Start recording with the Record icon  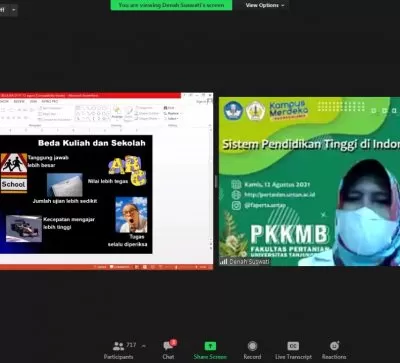pyautogui.click(x=252, y=351)
